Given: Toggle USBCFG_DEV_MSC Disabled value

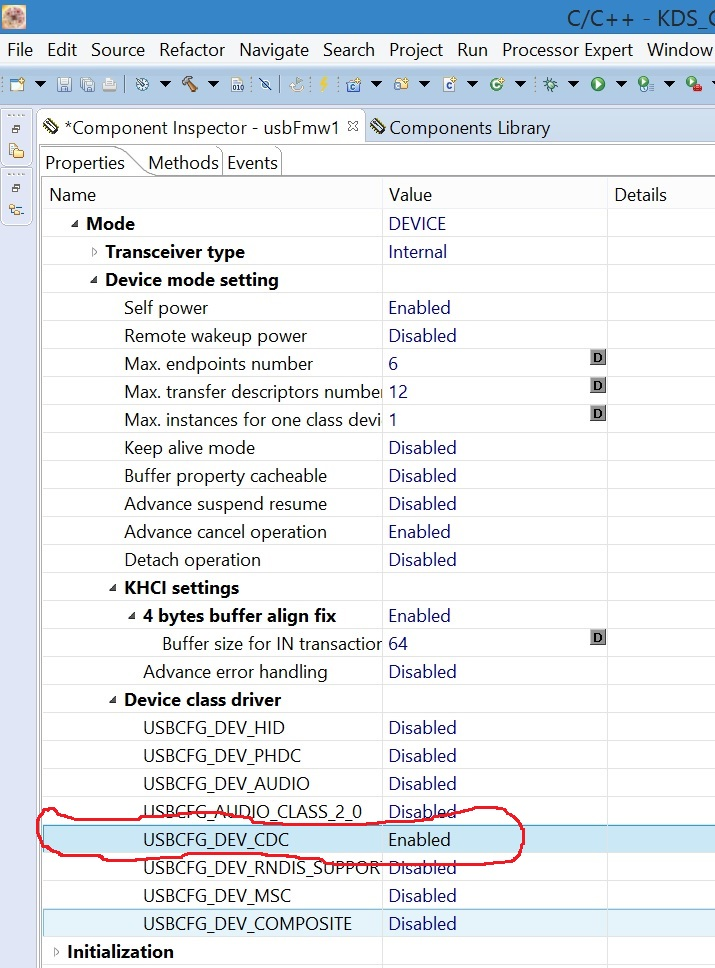Looking at the screenshot, I should (x=422, y=895).
